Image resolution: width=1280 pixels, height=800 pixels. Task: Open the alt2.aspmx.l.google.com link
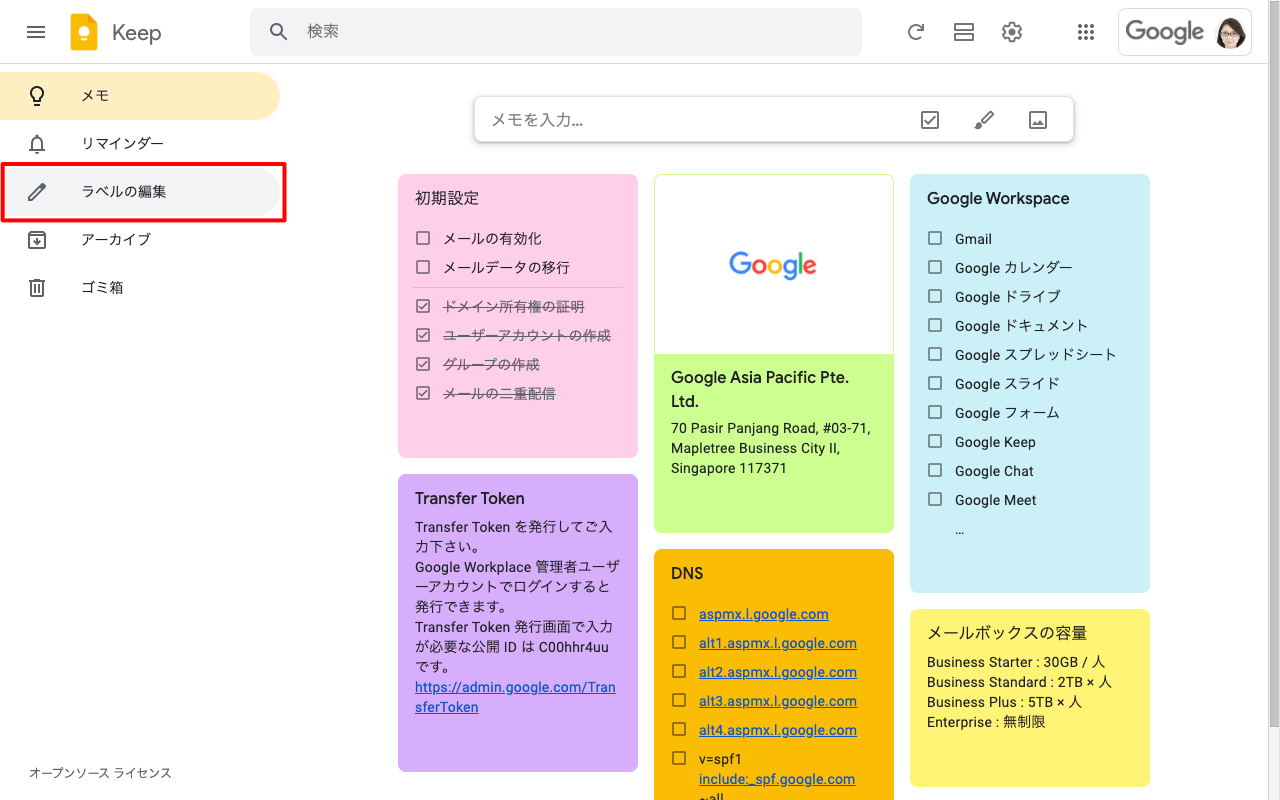point(778,672)
